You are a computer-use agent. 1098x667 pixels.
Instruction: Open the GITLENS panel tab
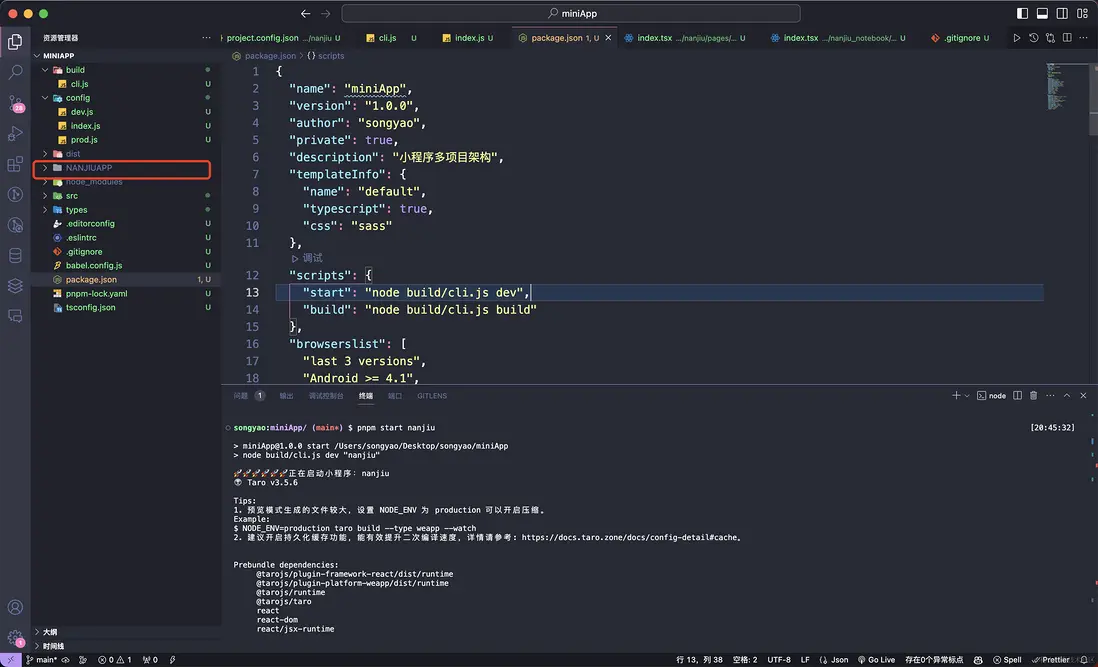pyautogui.click(x=431, y=395)
